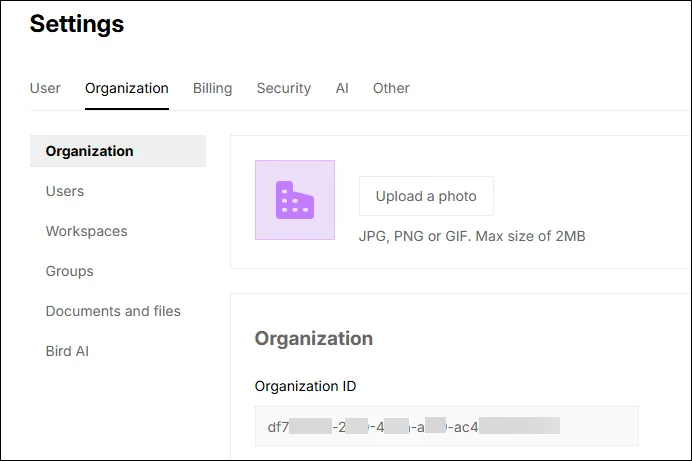The height and width of the screenshot is (461, 692).
Task: Go to Groups in the sidebar
Action: pyautogui.click(x=70, y=271)
